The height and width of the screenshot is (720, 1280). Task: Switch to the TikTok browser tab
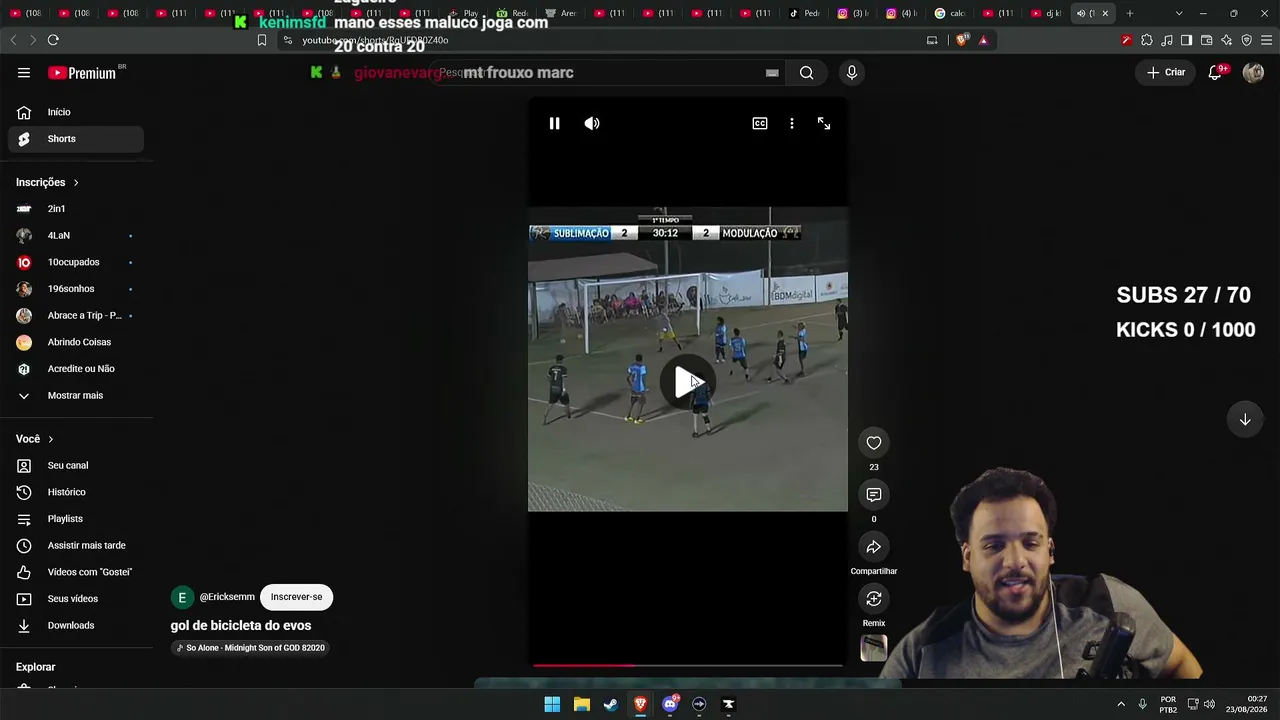click(804, 13)
